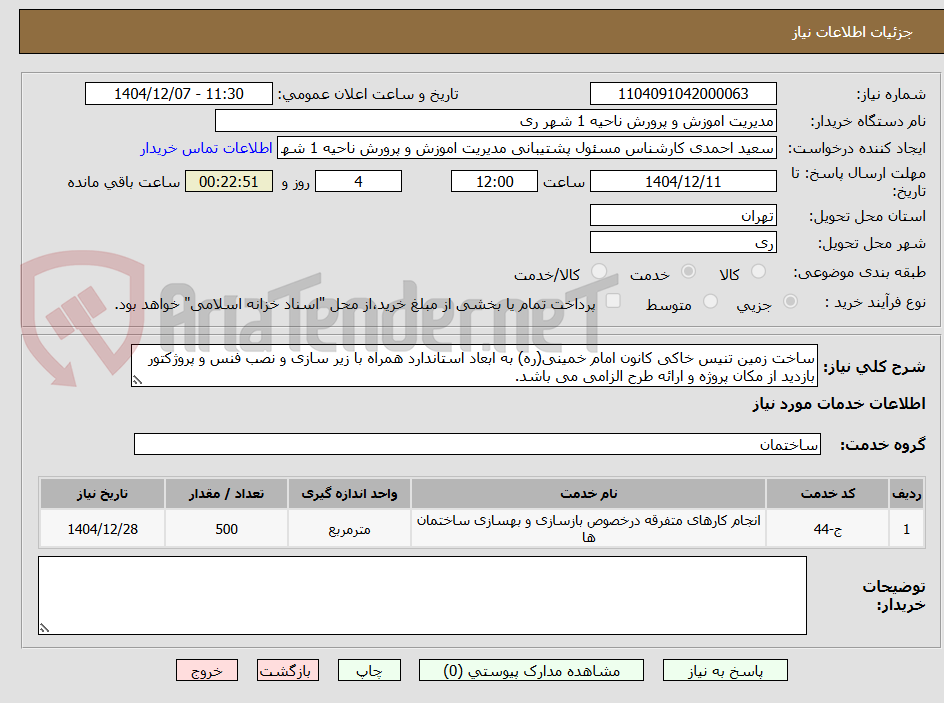Click the گروه خدمت field ساختمان
Image resolution: width=944 pixels, height=703 pixels.
[477, 444]
